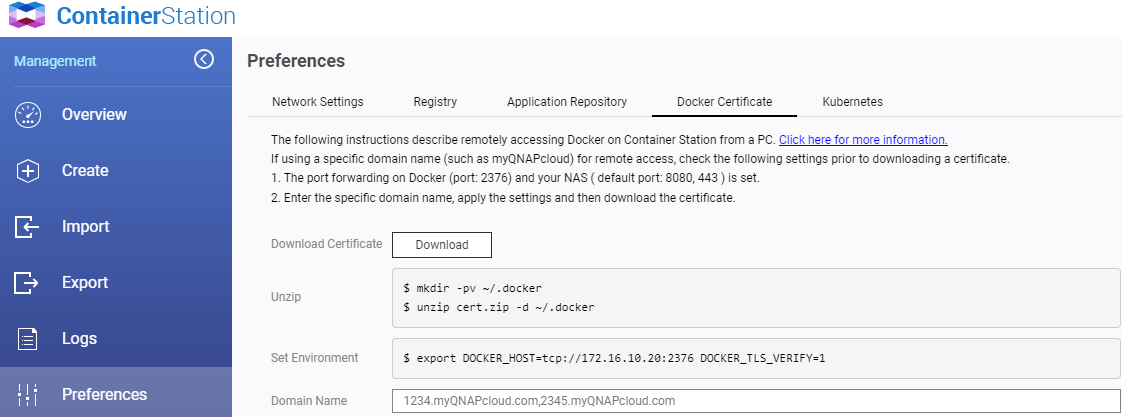Screen dimensions: 1122x417
Task: Click the Domain Name input field
Action: tap(755, 401)
